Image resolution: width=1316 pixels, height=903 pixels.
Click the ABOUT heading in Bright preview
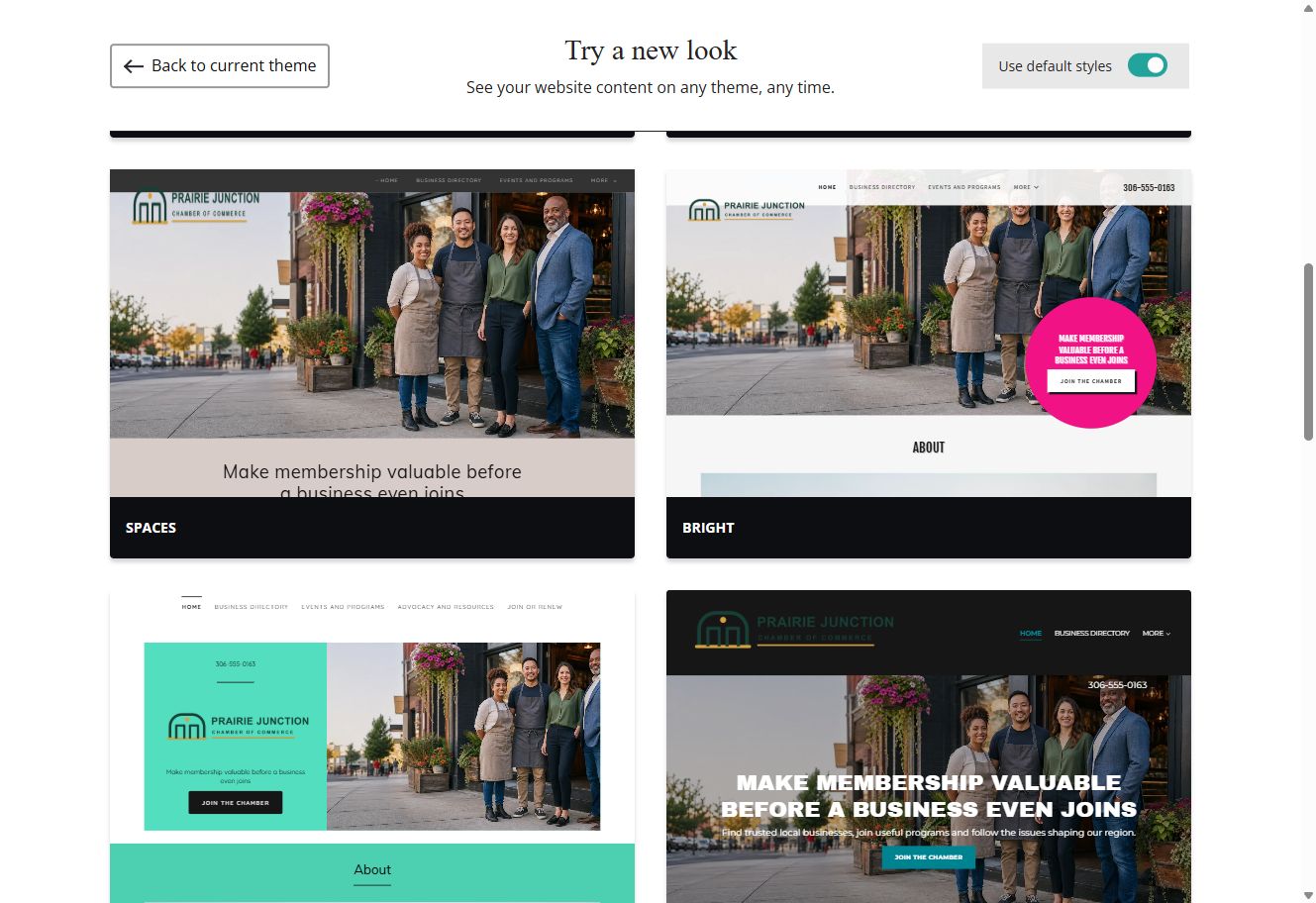pyautogui.click(x=928, y=448)
